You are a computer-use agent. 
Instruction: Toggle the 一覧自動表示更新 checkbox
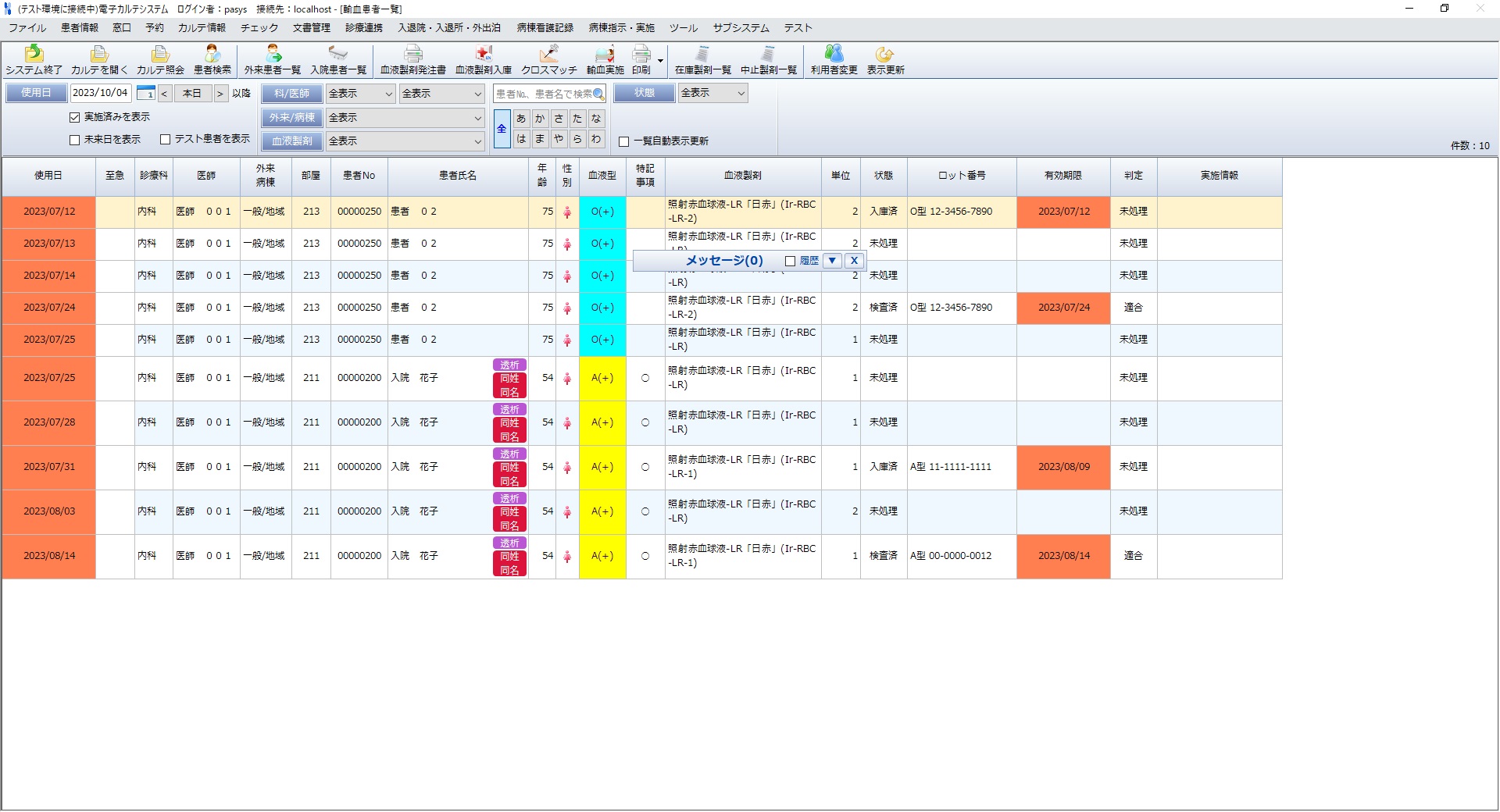pyautogui.click(x=624, y=141)
